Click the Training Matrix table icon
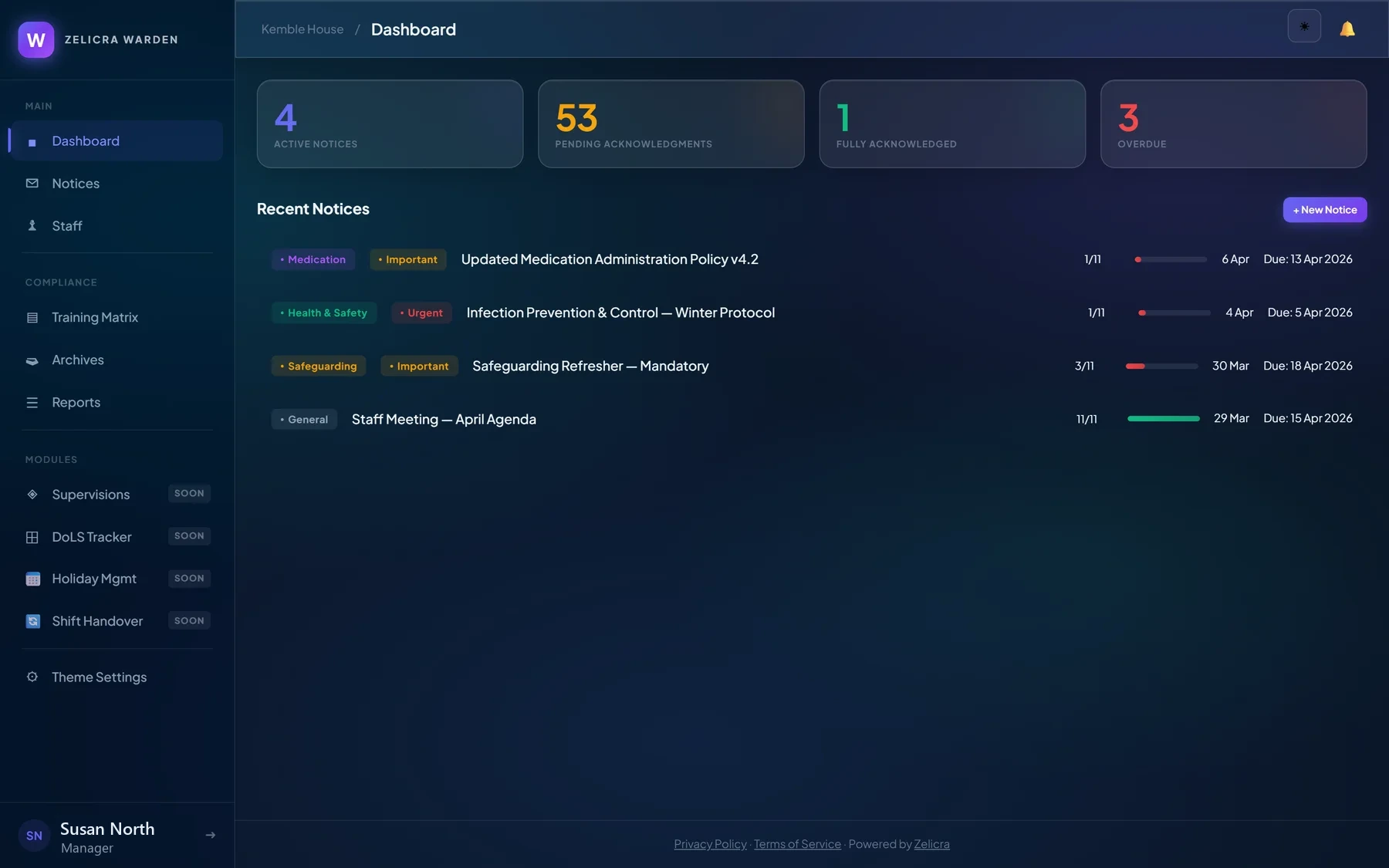Viewport: 1389px width, 868px height. pos(32,318)
